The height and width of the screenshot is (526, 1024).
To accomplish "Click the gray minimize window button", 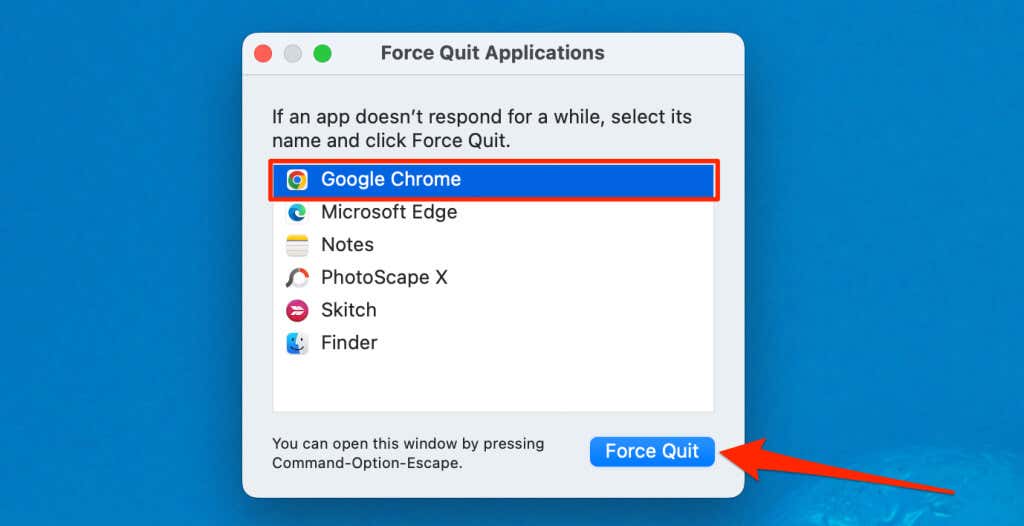I will tap(292, 53).
